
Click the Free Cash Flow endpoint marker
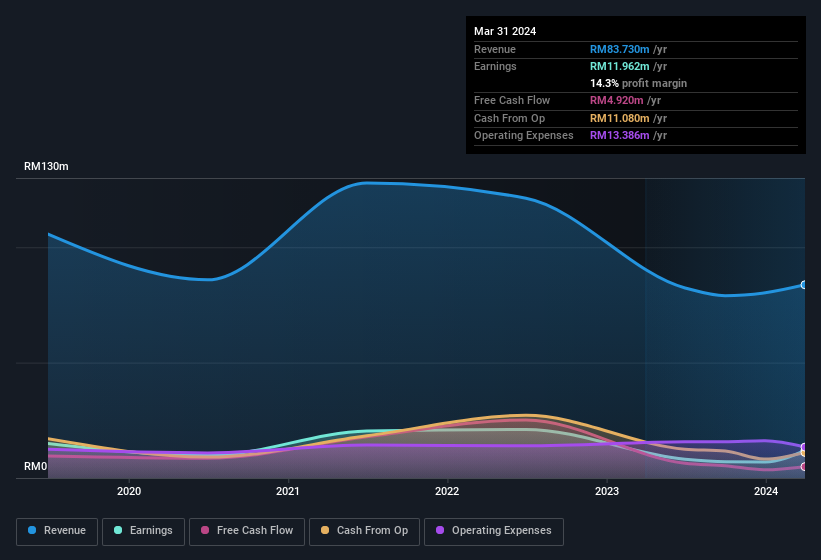tap(804, 466)
